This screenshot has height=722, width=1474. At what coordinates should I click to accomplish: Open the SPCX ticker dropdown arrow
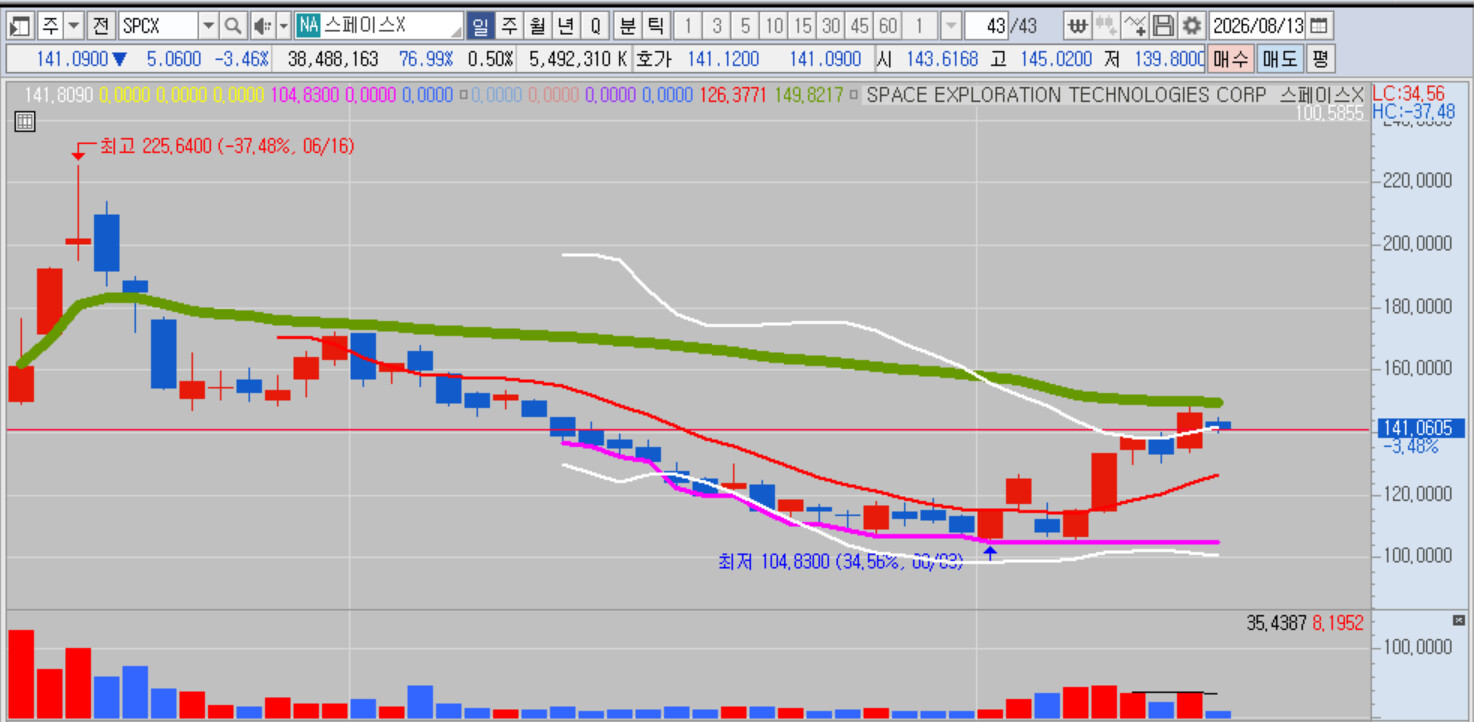tap(208, 25)
